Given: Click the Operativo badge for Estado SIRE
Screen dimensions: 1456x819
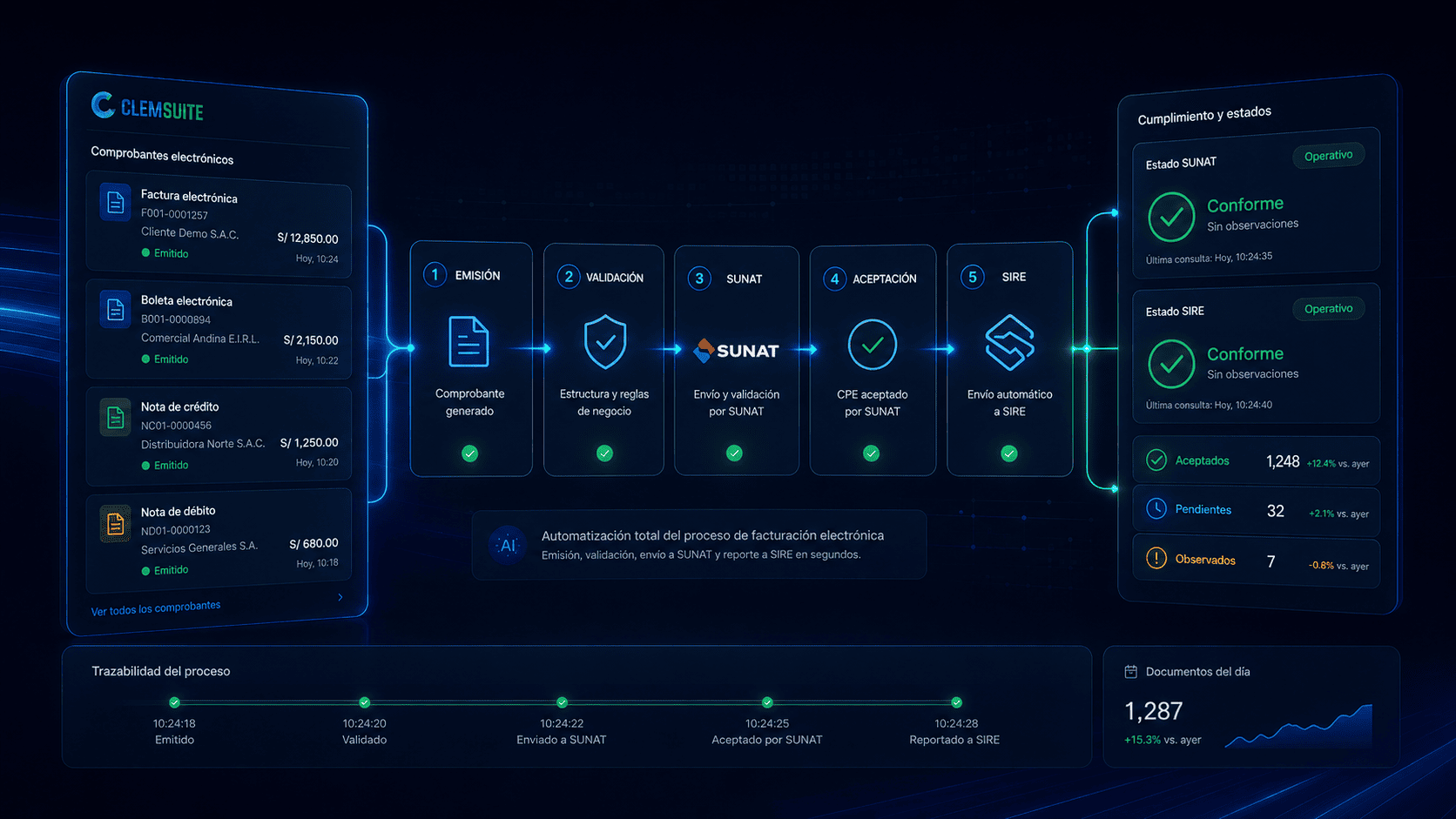Looking at the screenshot, I should (x=1328, y=309).
